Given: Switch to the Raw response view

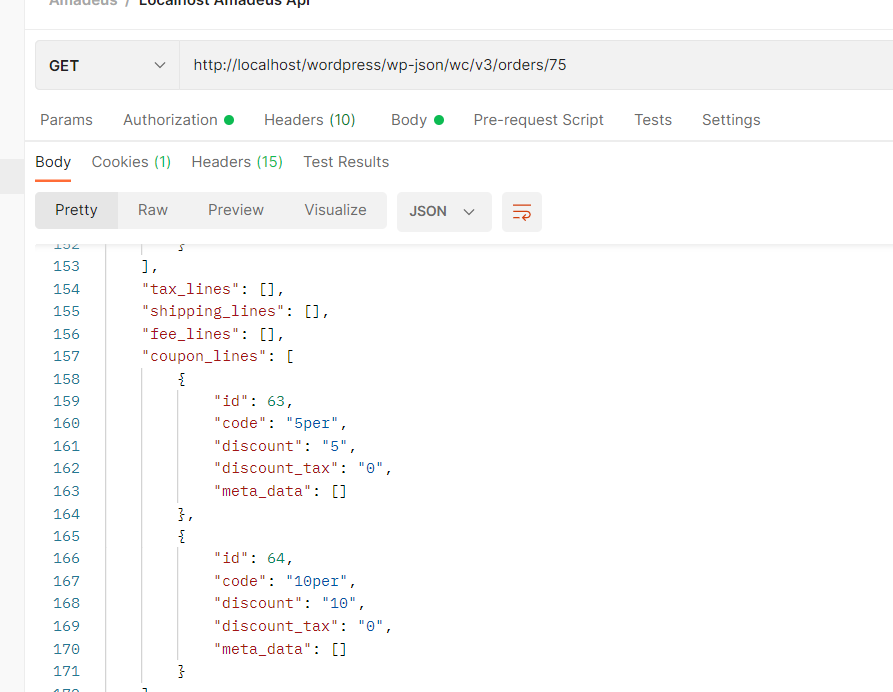Looking at the screenshot, I should (152, 210).
